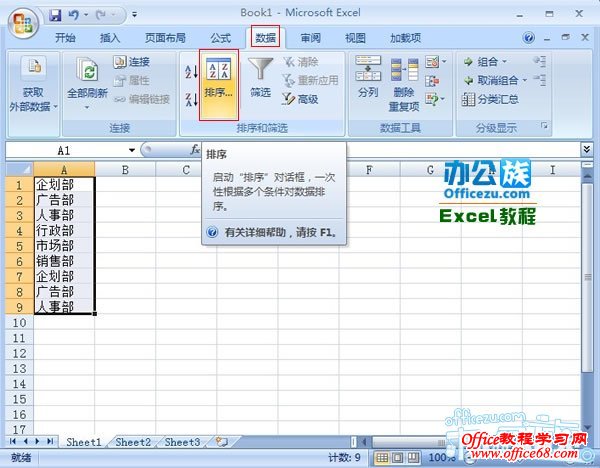Select cell containing 行政部
600x468 pixels.
[x=64, y=231]
